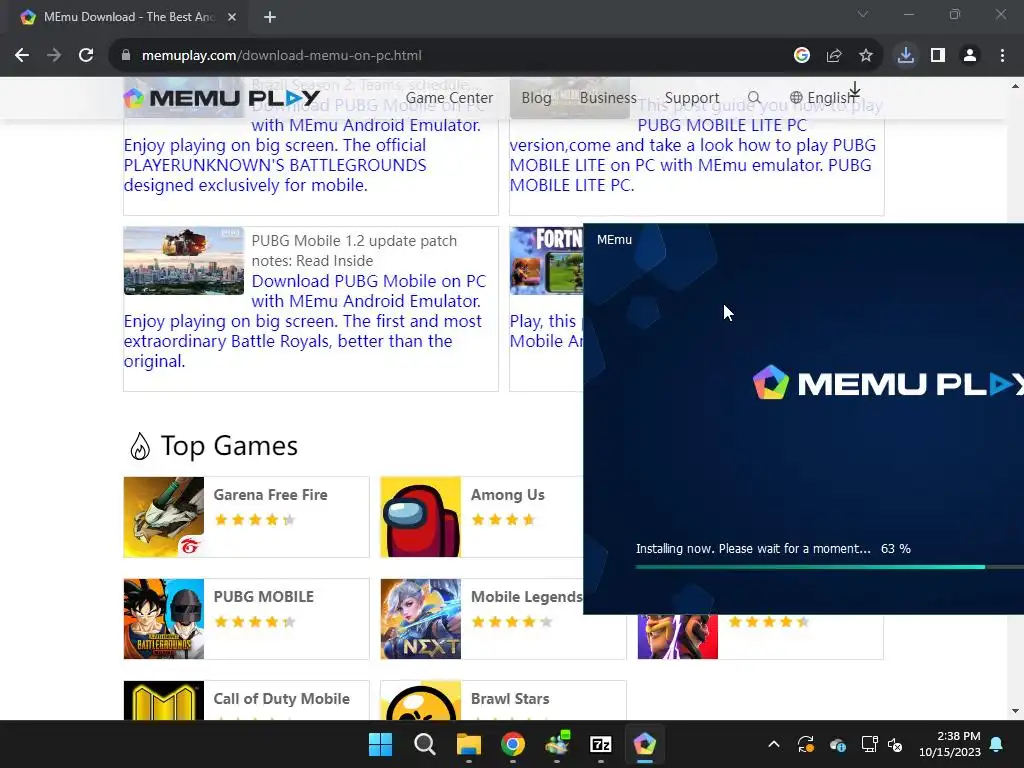Go back to the previous page
1024x768 pixels.
[22, 56]
